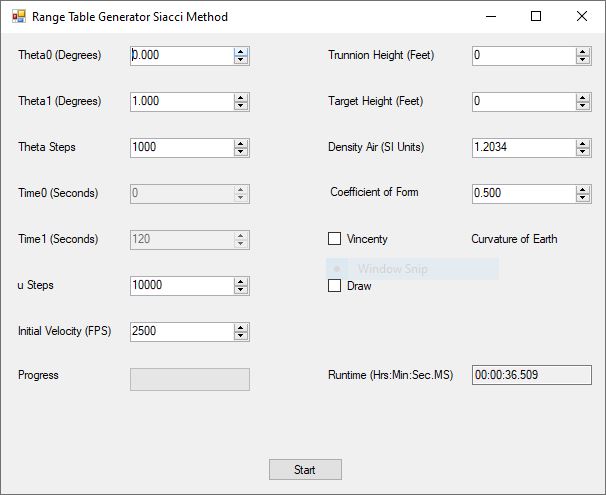
Task: Click the application icon in title bar
Action: 19,16
